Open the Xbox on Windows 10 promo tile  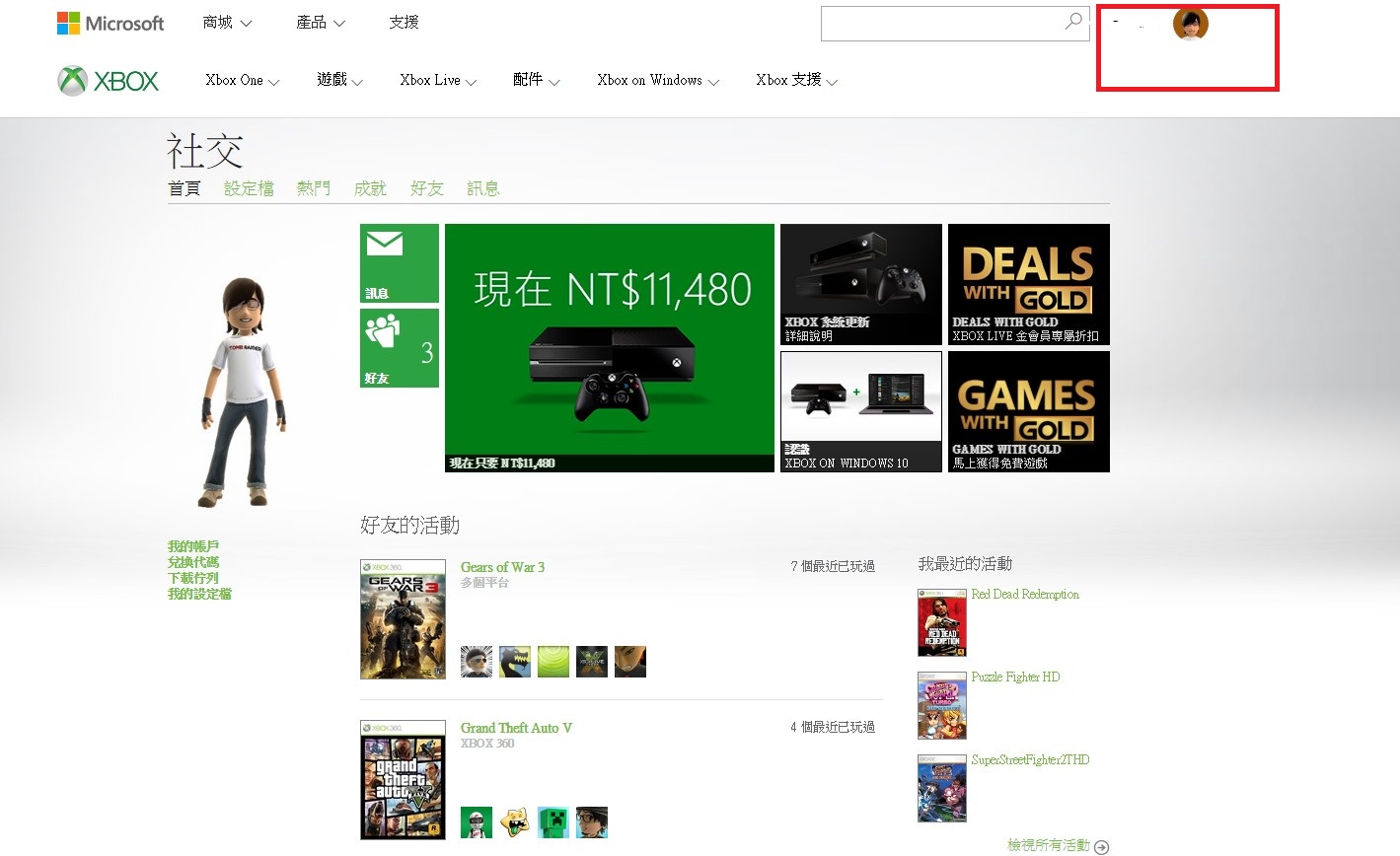coord(861,412)
